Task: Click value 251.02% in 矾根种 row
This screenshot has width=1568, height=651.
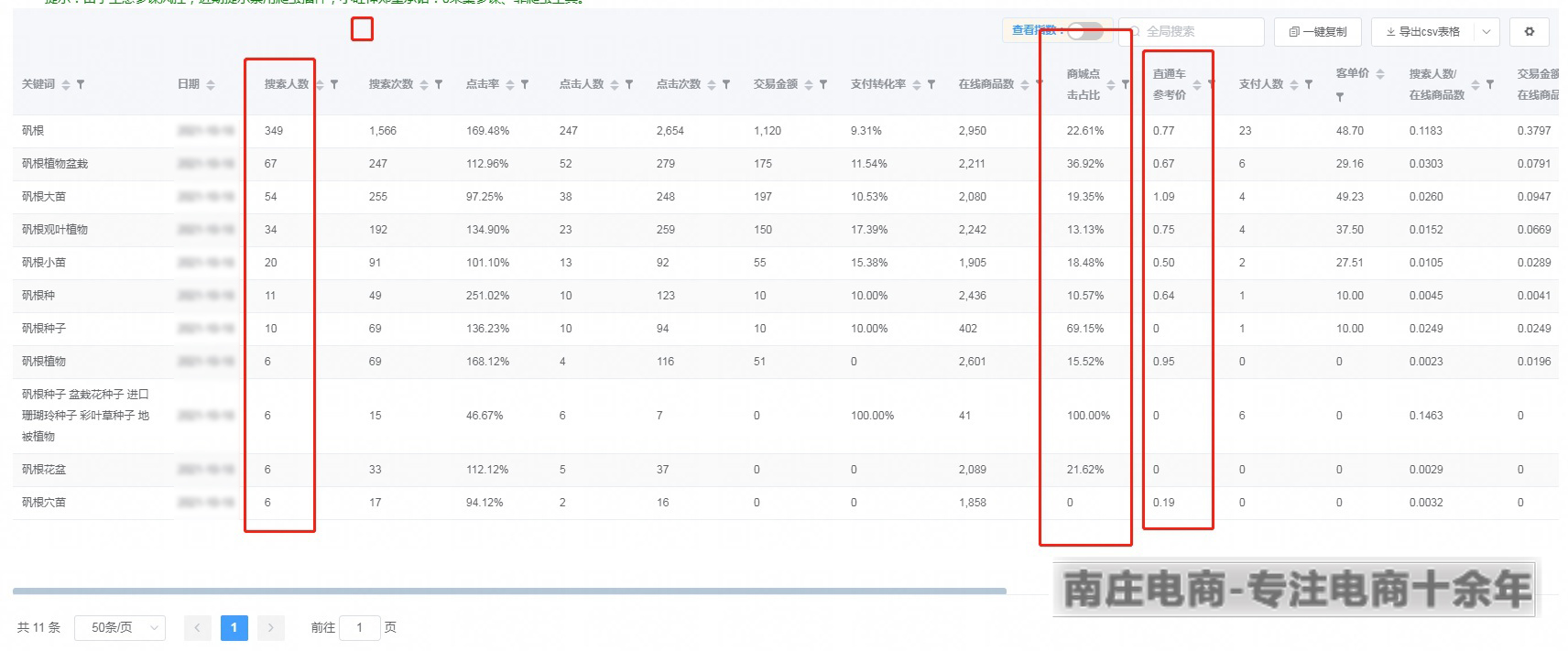Action: [x=487, y=296]
